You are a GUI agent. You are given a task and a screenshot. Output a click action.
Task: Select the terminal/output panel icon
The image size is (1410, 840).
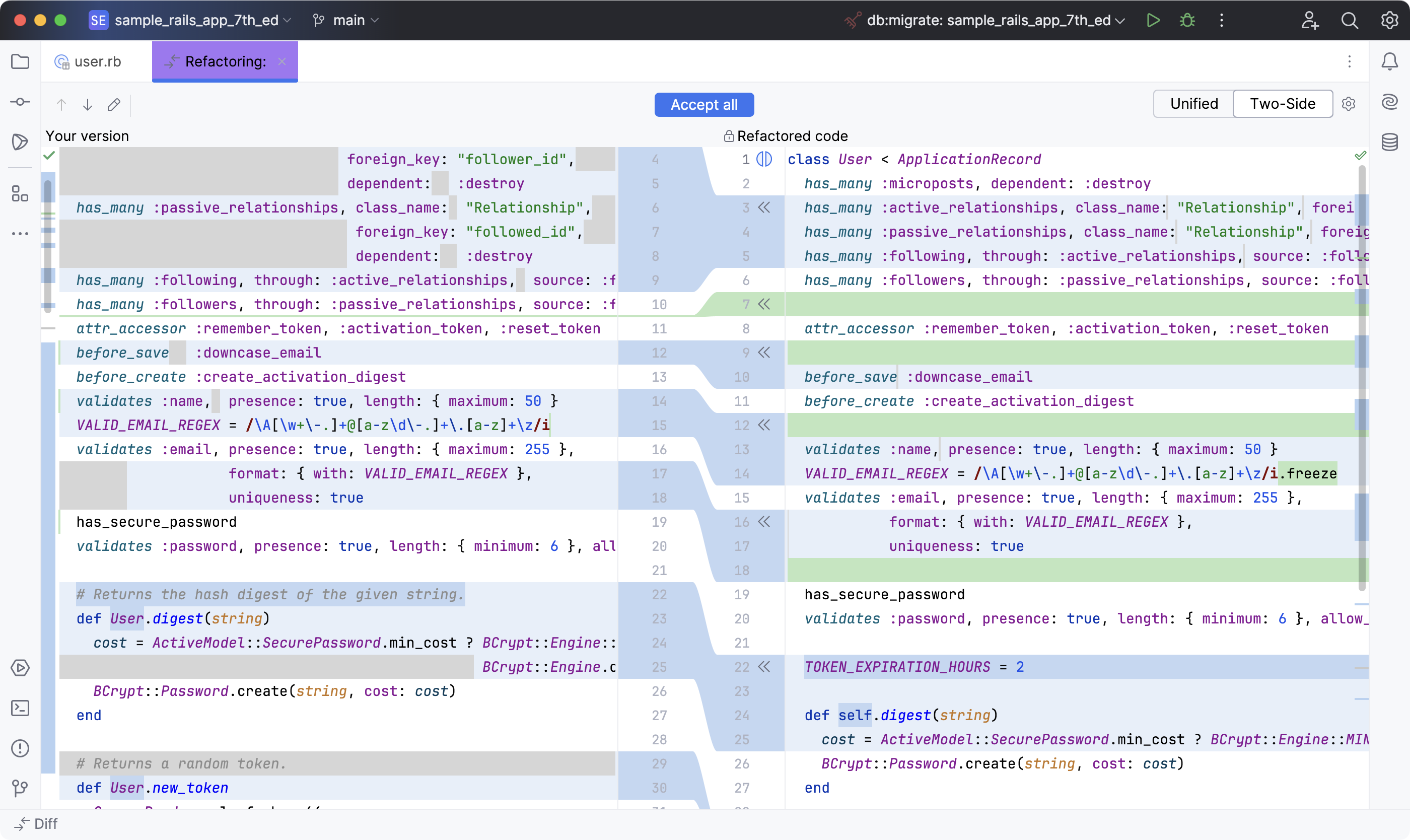click(x=22, y=708)
